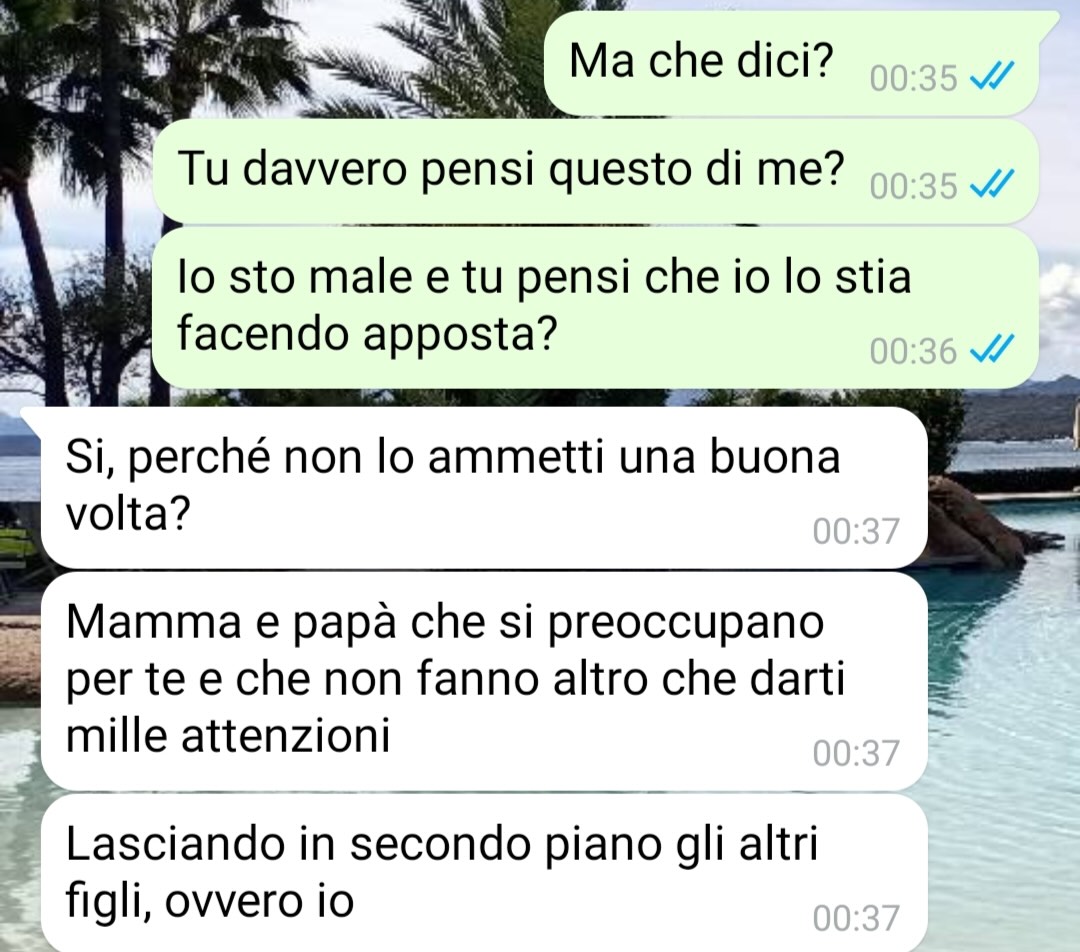Tap the 00:35 timestamp on 'Ma che dici?'

point(913,78)
